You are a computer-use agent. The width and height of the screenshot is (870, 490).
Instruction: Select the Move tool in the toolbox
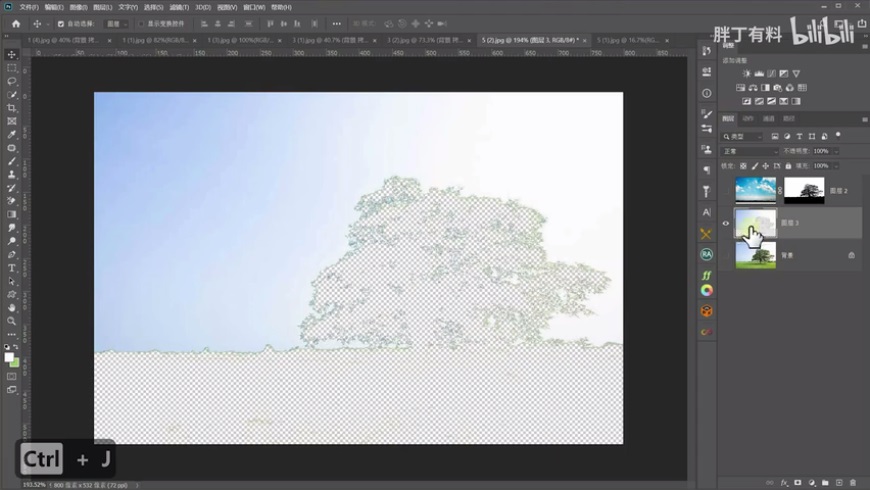[x=12, y=55]
